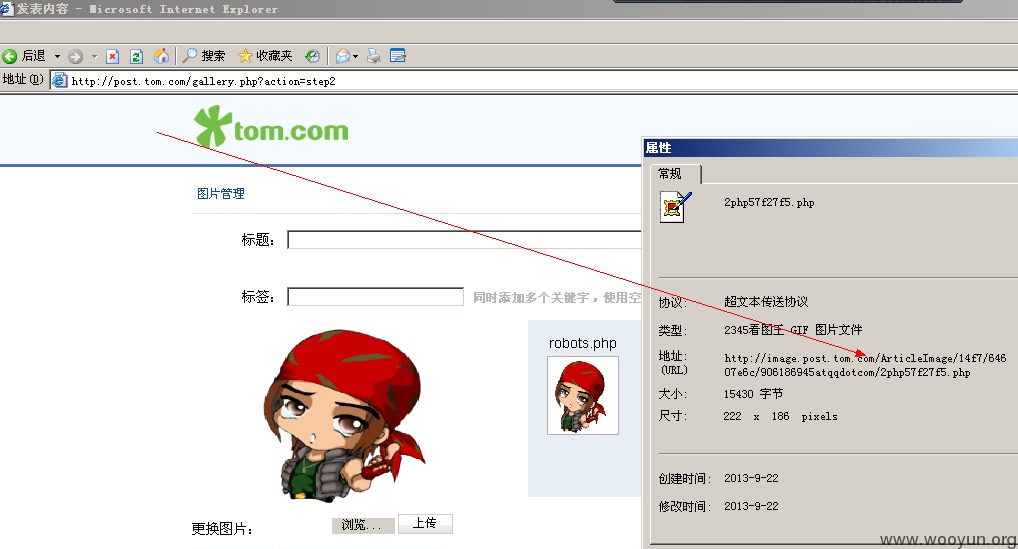1018x549 pixels.
Task: Open the Forward history dropdown arrow
Action: (x=94, y=56)
